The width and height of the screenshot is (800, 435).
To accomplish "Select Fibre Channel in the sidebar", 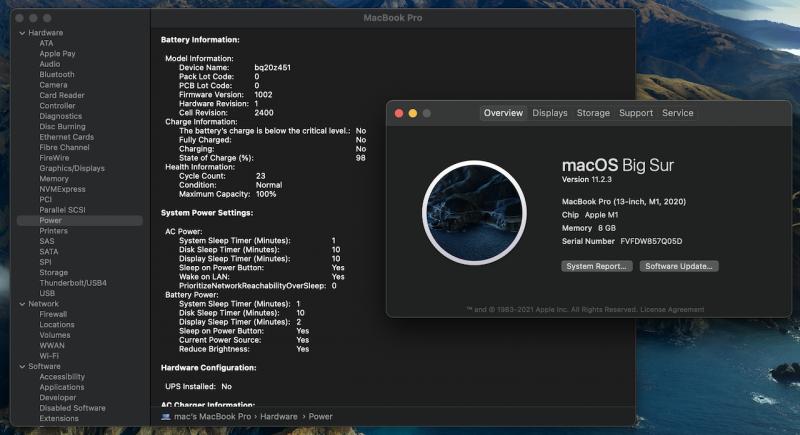I will [x=64, y=147].
